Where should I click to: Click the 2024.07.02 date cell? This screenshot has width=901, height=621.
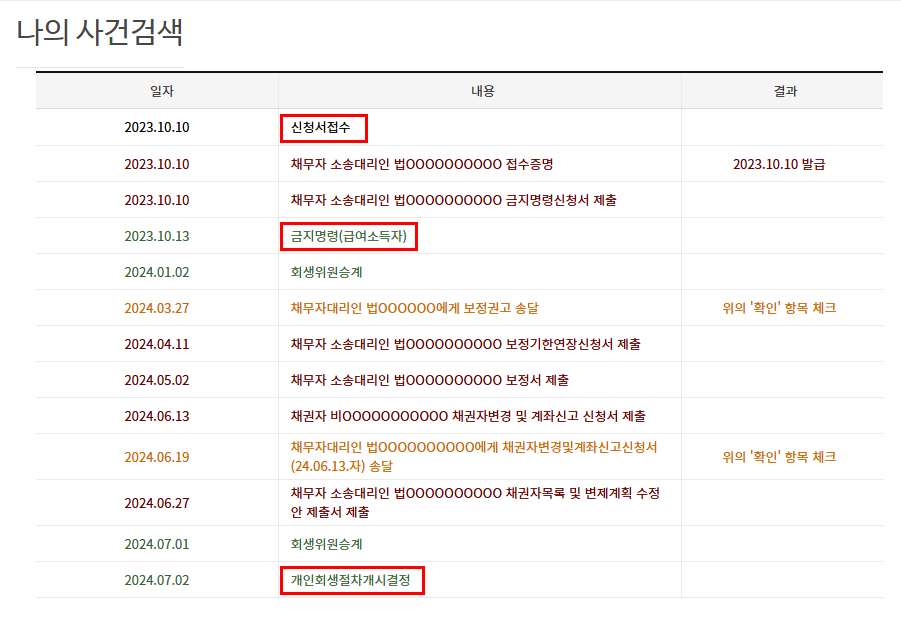pos(157,580)
